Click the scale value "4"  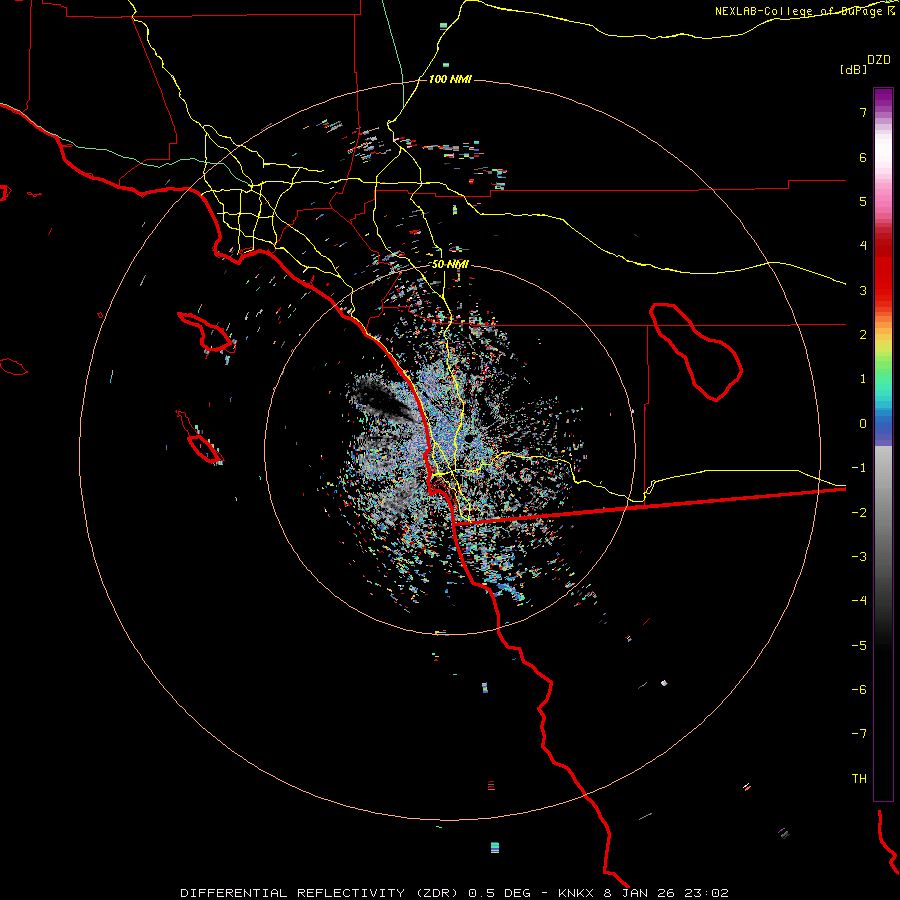tap(863, 246)
